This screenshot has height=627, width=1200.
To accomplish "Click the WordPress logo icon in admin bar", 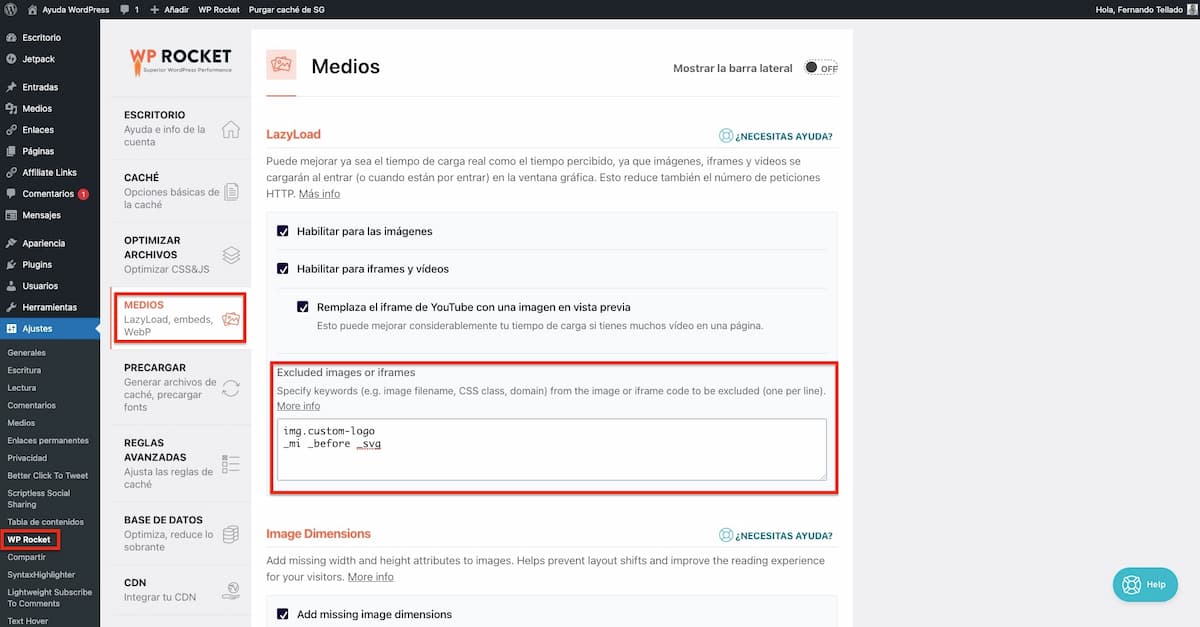I will point(10,9).
